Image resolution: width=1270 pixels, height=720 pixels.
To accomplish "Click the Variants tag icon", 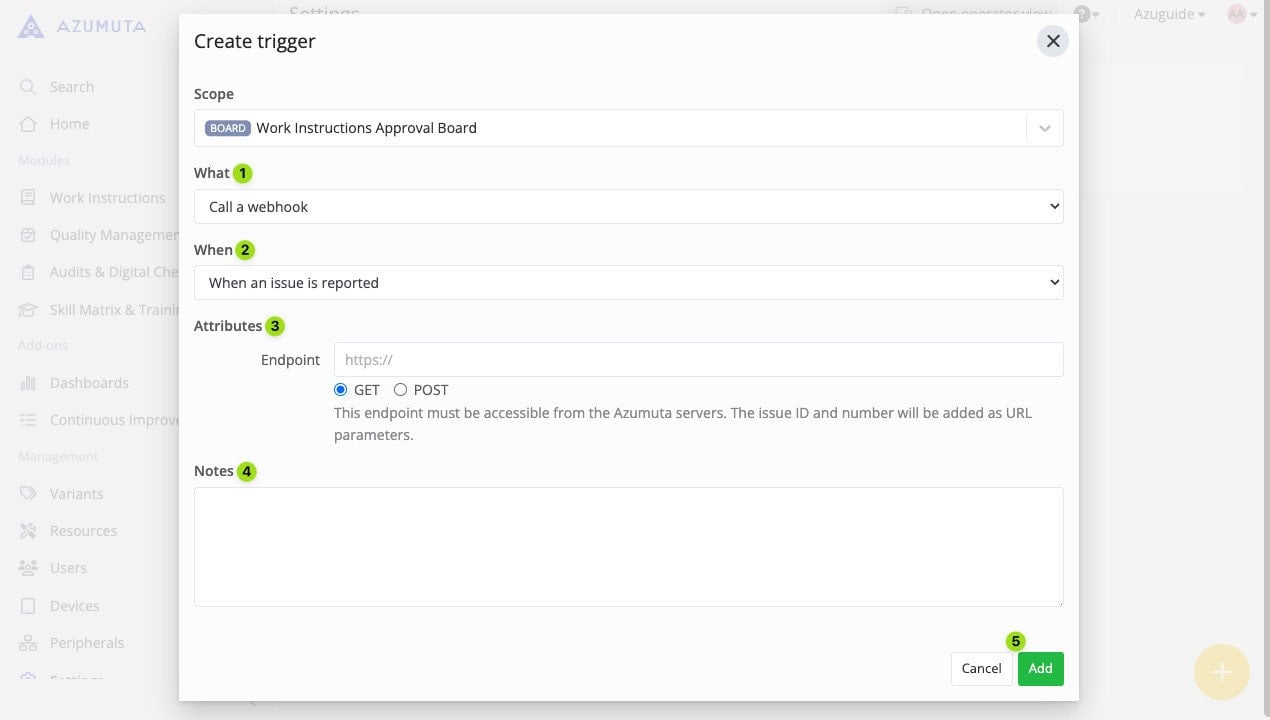I will [x=28, y=494].
